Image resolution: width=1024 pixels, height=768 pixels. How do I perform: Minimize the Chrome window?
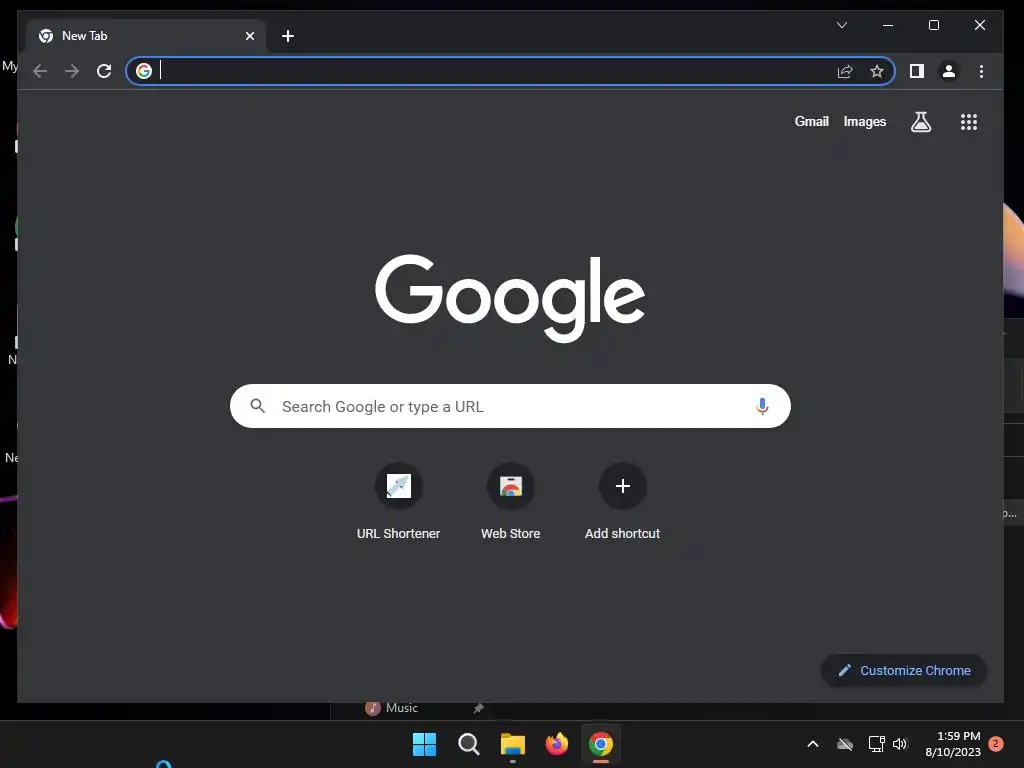point(888,25)
